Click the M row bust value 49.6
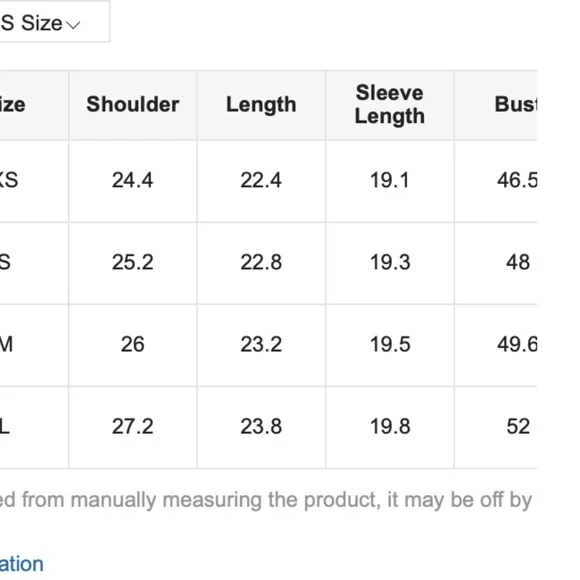Viewport: 580px width, 580px height. [x=517, y=344]
